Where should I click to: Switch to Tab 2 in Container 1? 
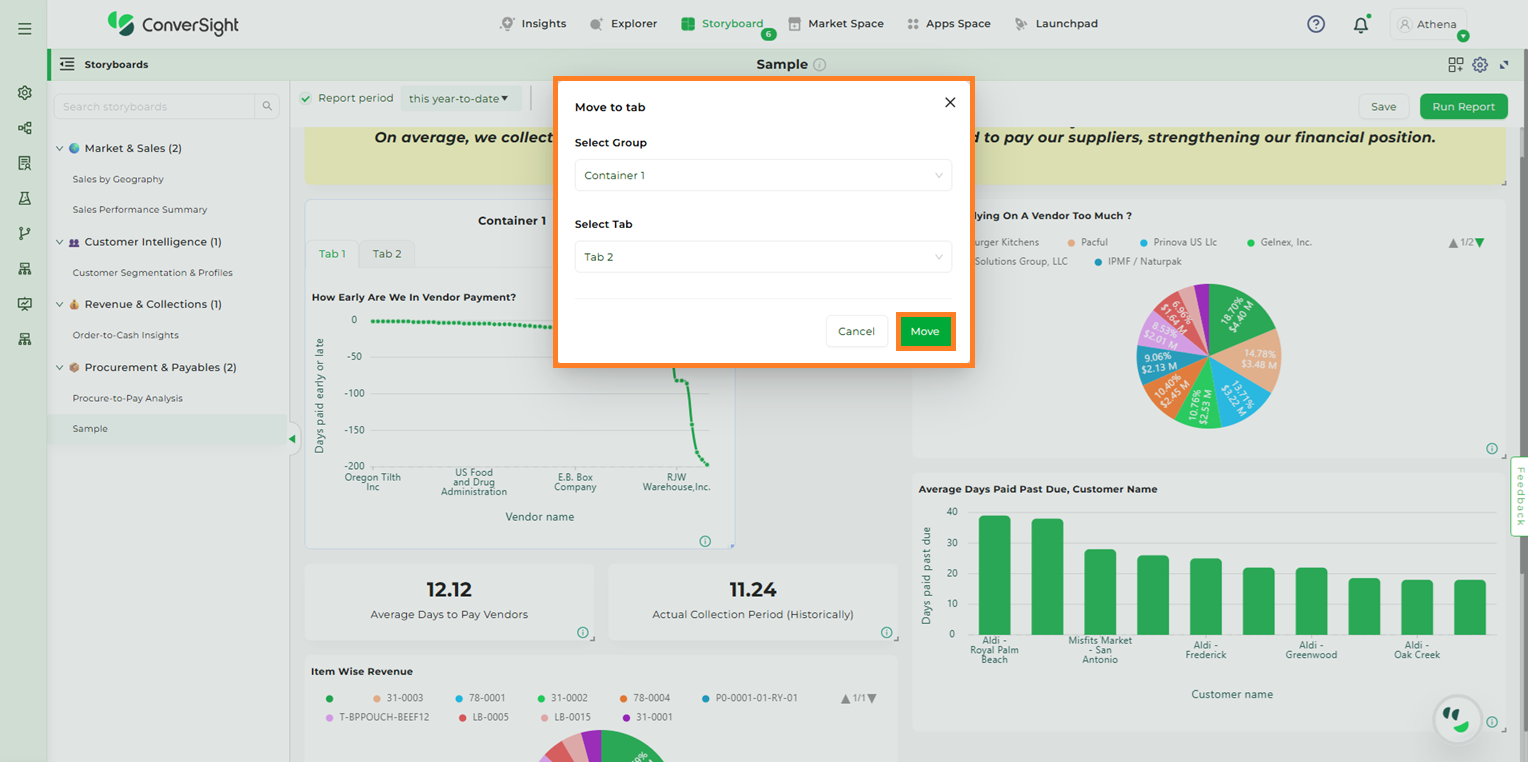(387, 254)
